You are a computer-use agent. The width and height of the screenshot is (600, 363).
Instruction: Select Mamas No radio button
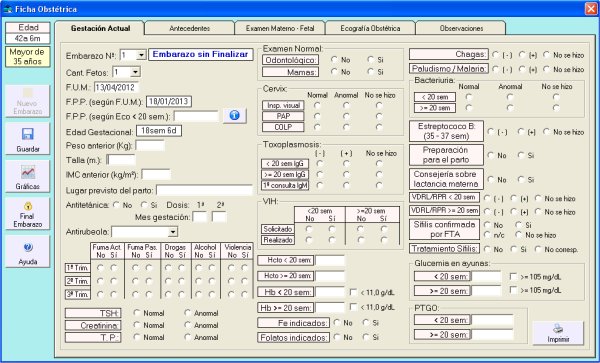[334, 72]
